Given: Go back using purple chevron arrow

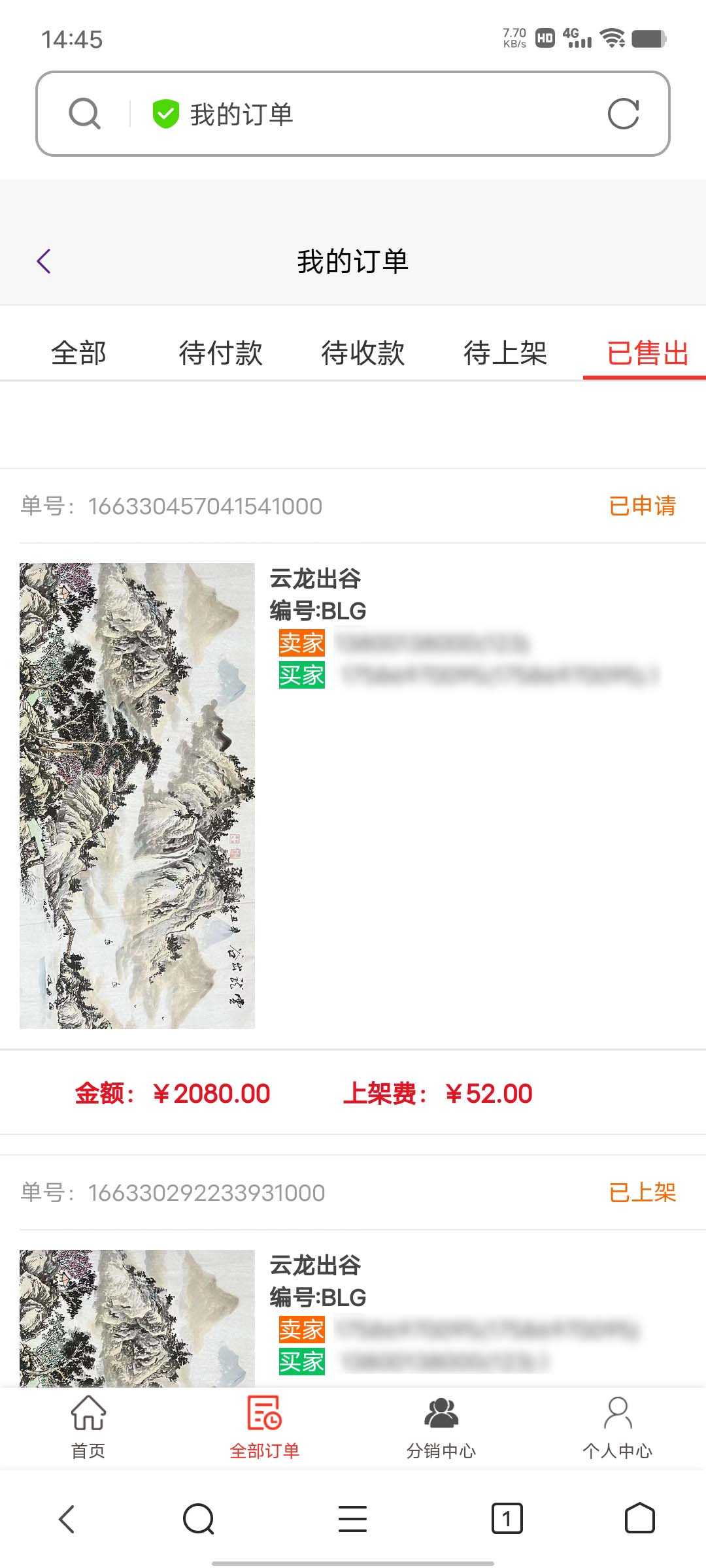Looking at the screenshot, I should [x=44, y=261].
